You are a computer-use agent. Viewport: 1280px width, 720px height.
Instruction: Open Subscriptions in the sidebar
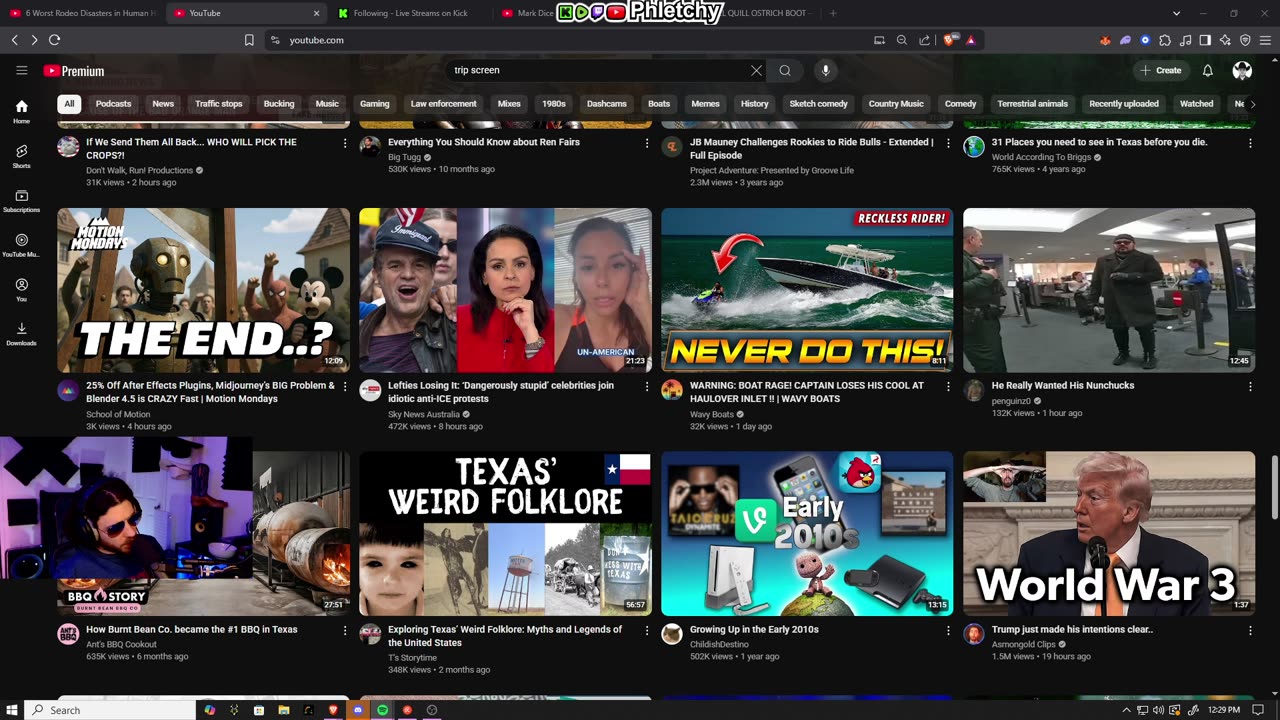point(21,200)
